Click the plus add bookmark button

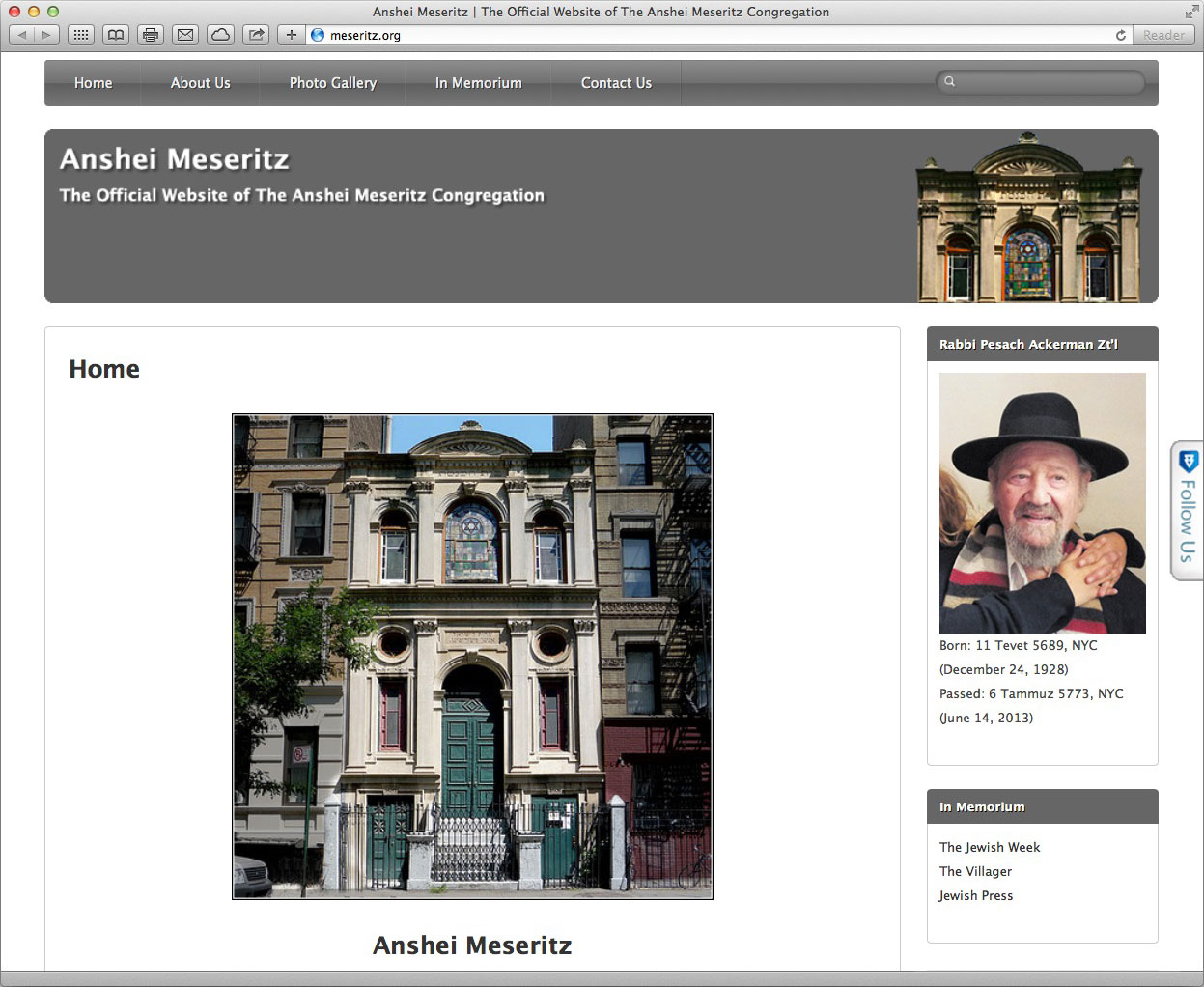tap(291, 35)
